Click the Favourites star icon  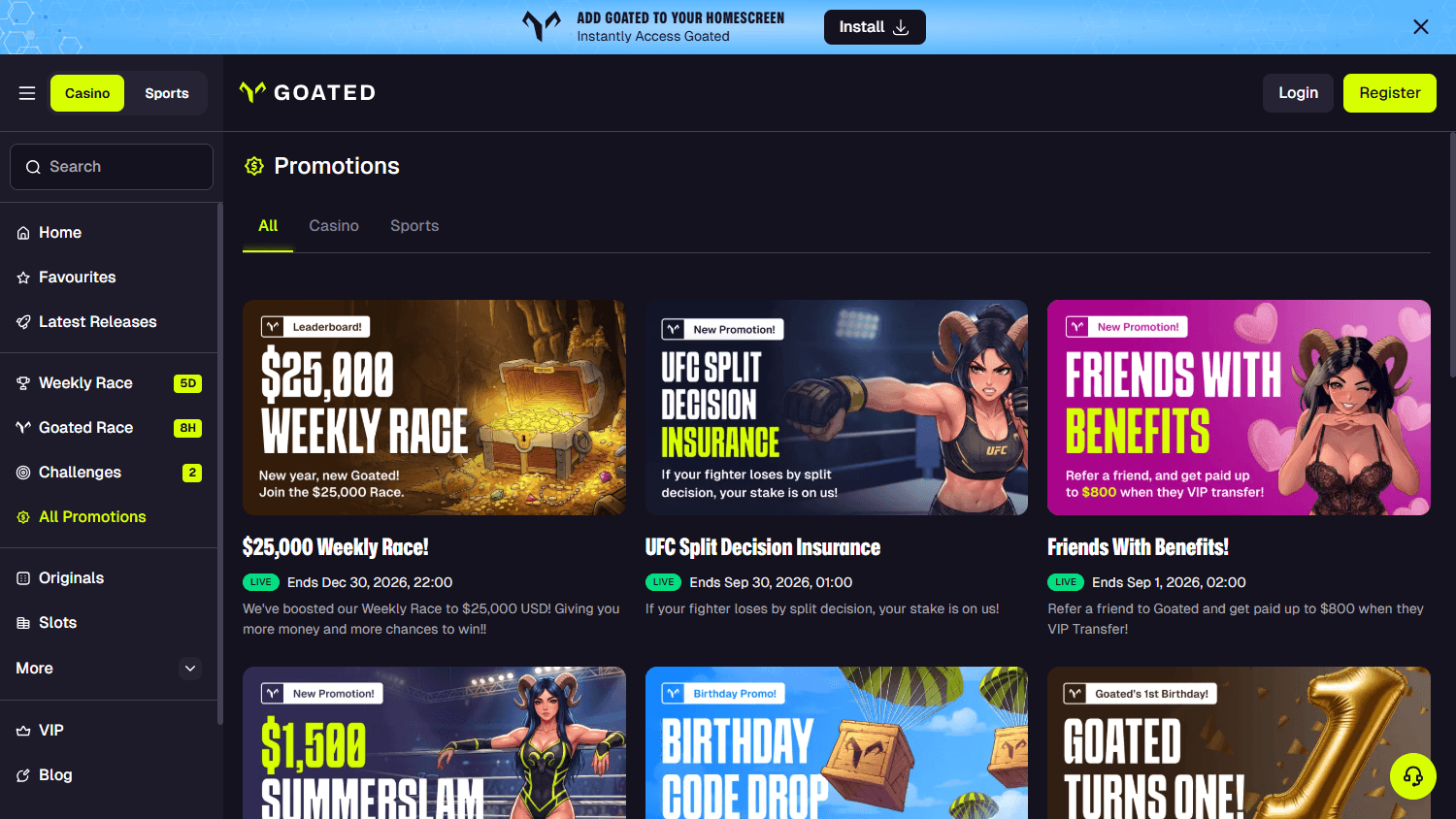tap(23, 278)
